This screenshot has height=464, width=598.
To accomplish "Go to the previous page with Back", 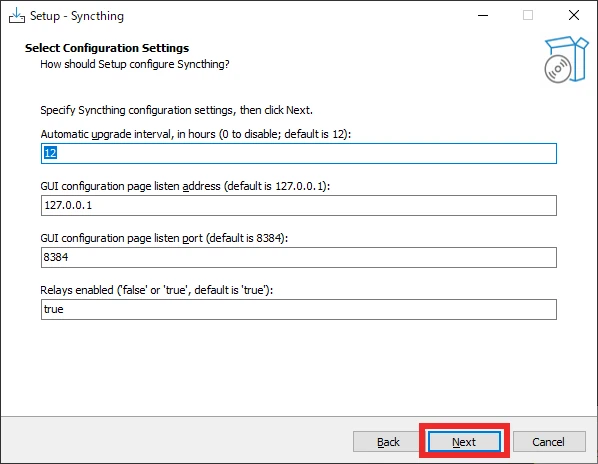I will coord(388,442).
